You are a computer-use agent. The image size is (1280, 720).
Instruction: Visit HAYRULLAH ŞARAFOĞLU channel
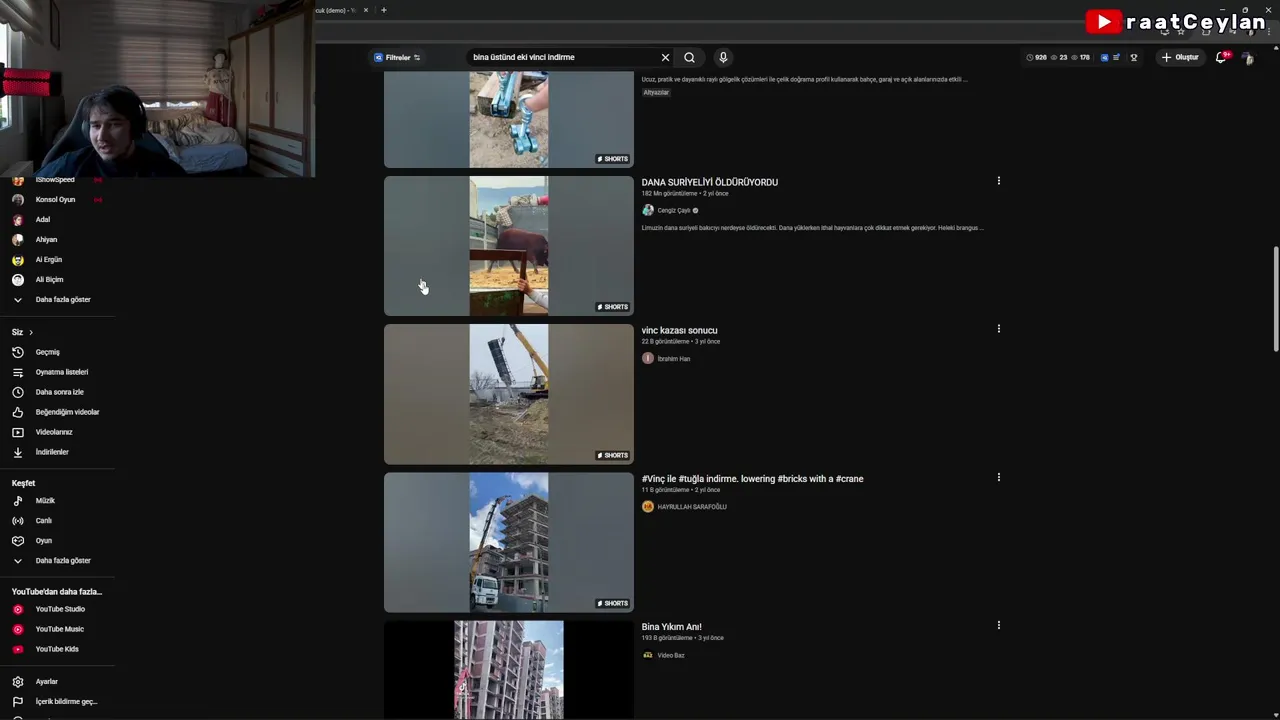point(692,507)
